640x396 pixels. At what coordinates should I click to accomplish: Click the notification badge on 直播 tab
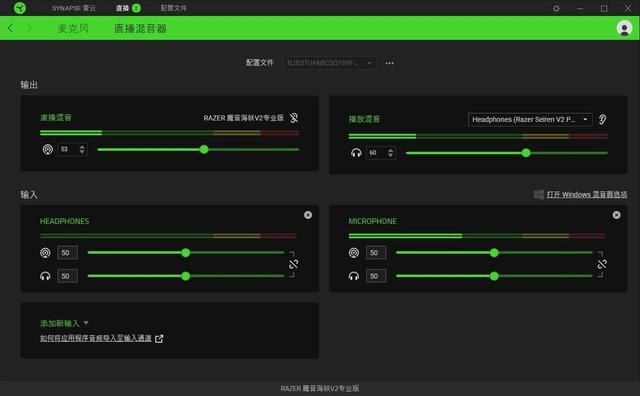point(136,8)
